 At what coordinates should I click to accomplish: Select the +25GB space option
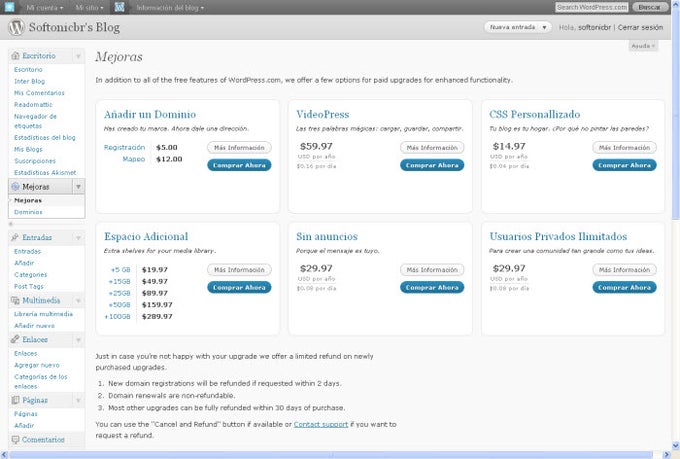pos(119,293)
